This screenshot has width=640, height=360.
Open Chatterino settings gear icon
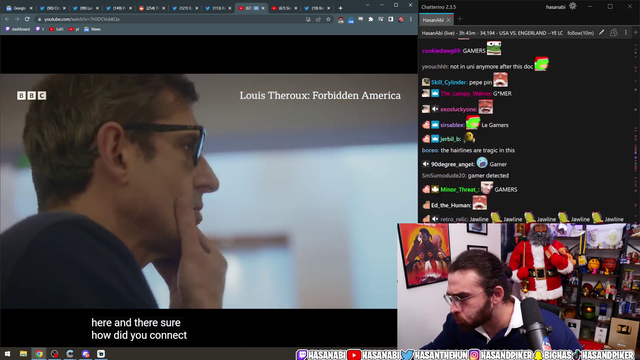pos(573,6)
